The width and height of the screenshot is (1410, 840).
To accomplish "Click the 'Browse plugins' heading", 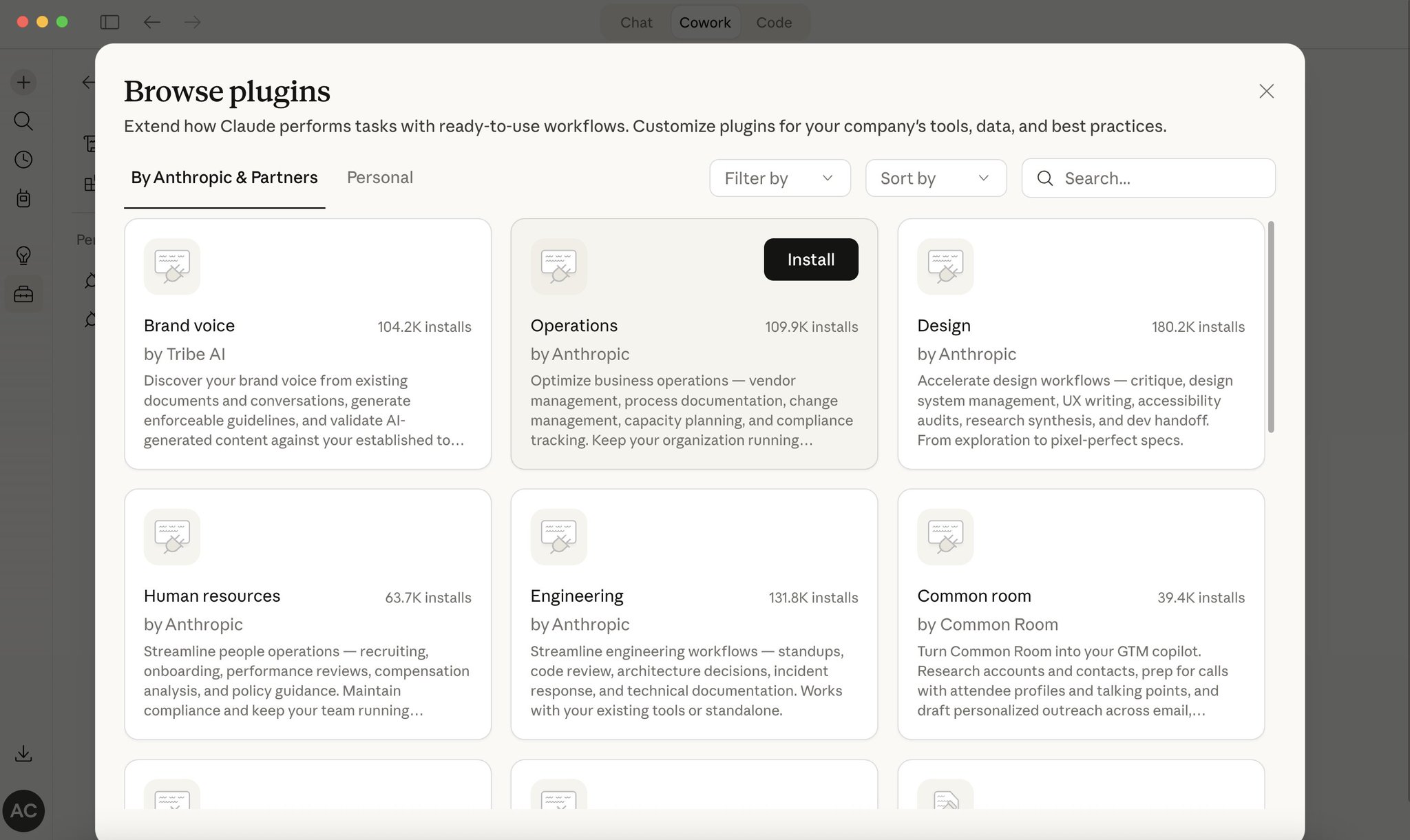I will [x=227, y=91].
